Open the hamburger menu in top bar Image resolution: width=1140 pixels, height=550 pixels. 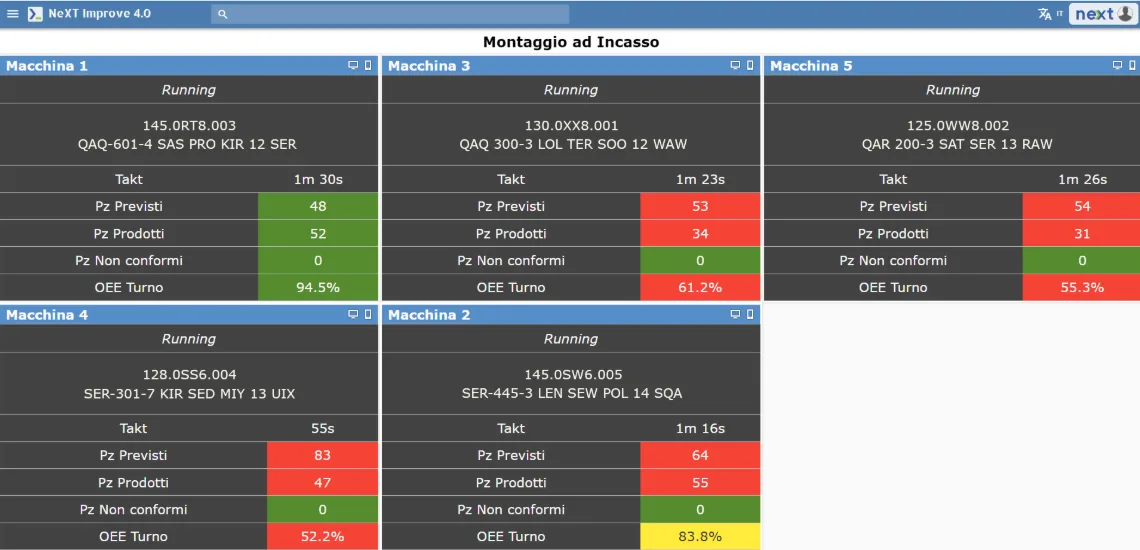tap(13, 14)
